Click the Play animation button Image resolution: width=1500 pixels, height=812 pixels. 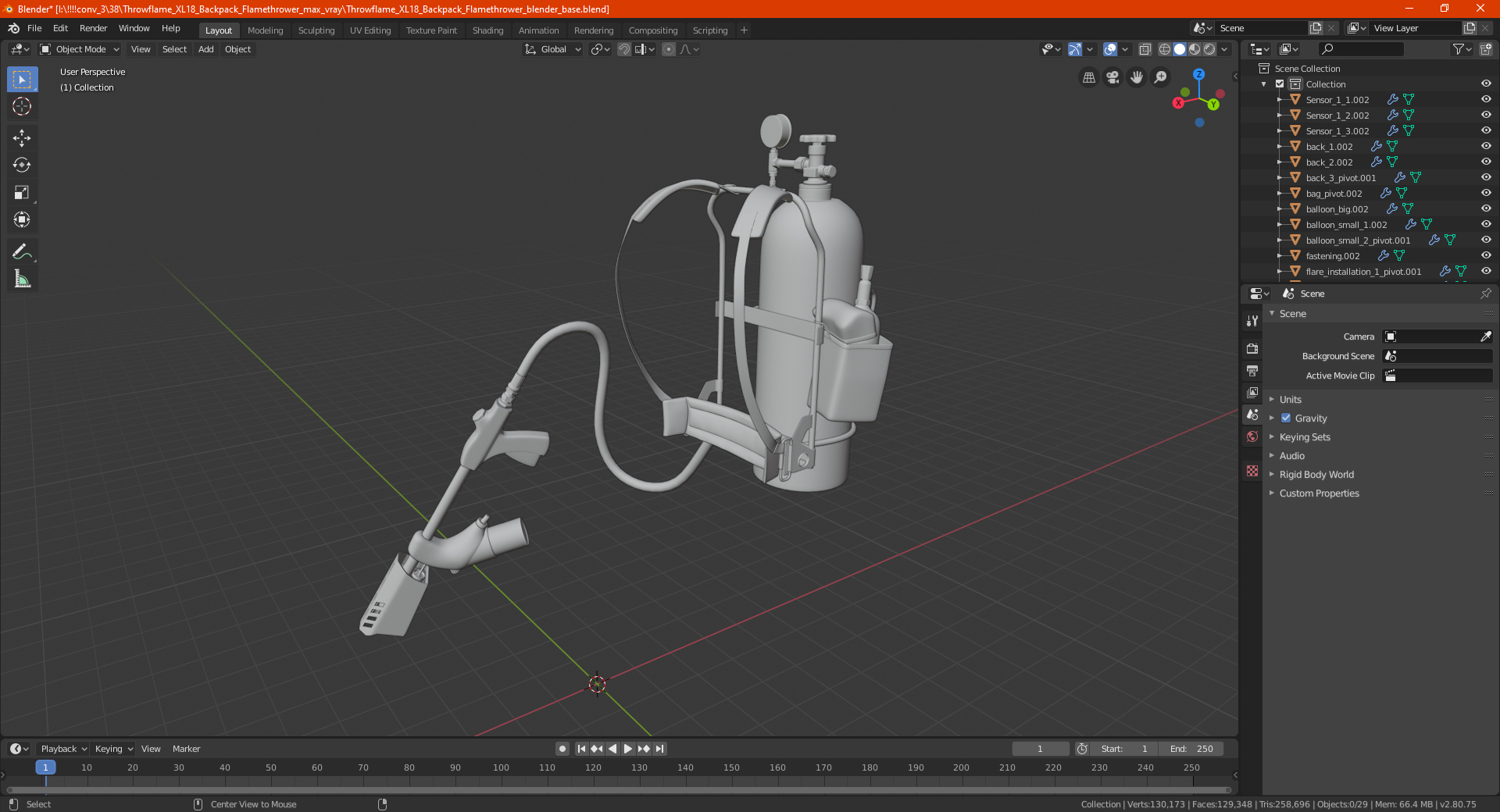[x=628, y=749]
